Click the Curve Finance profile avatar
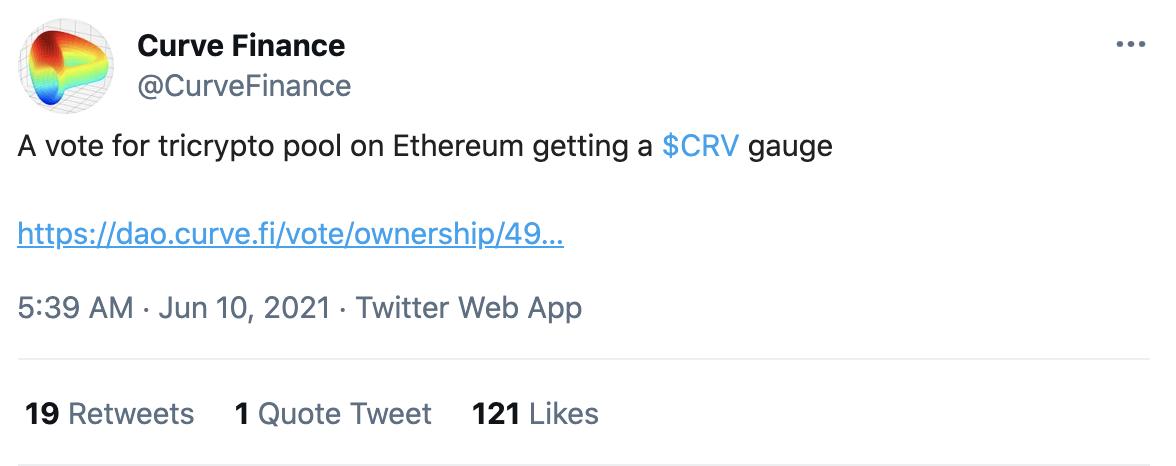Viewport: 1176px width, 466px height. point(65,67)
